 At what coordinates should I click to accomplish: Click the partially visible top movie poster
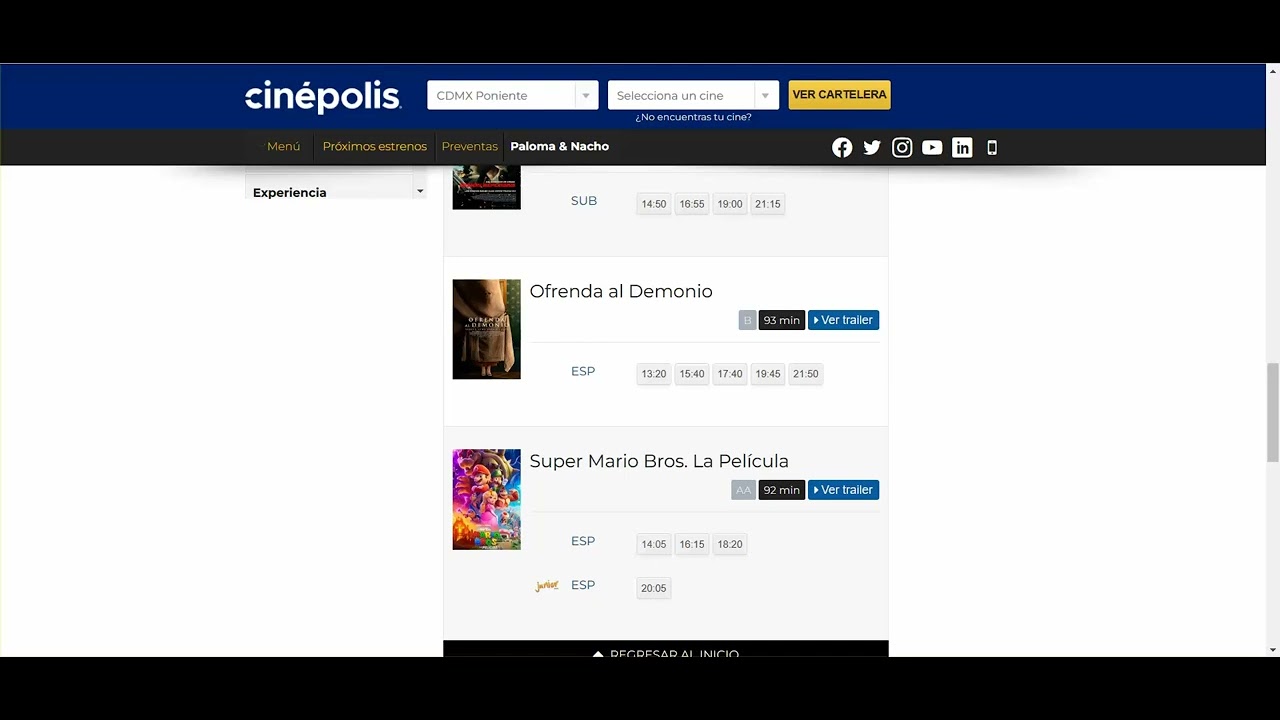(x=486, y=188)
